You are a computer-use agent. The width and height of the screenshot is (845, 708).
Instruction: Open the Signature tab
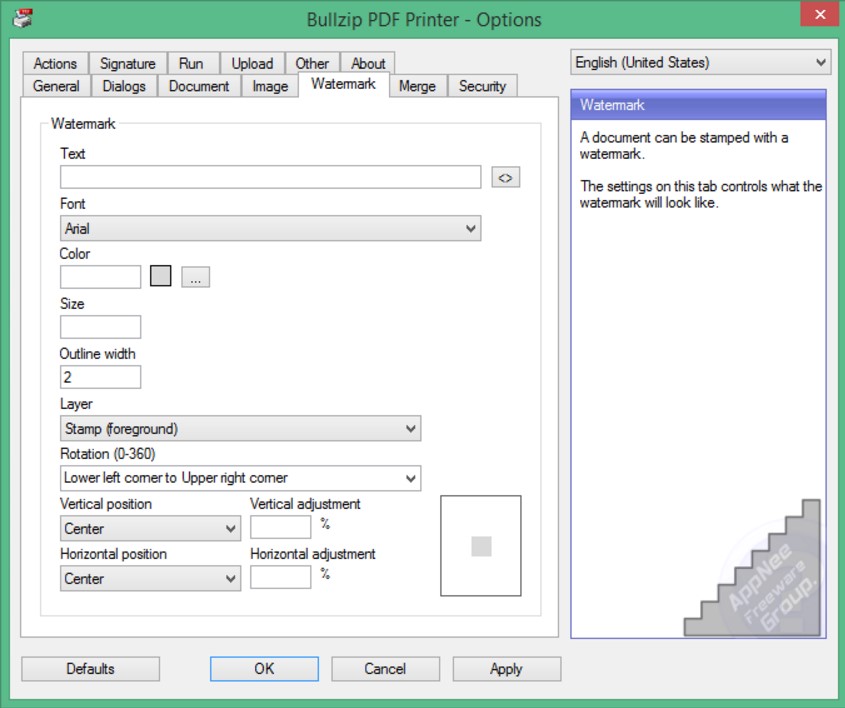[x=127, y=62]
